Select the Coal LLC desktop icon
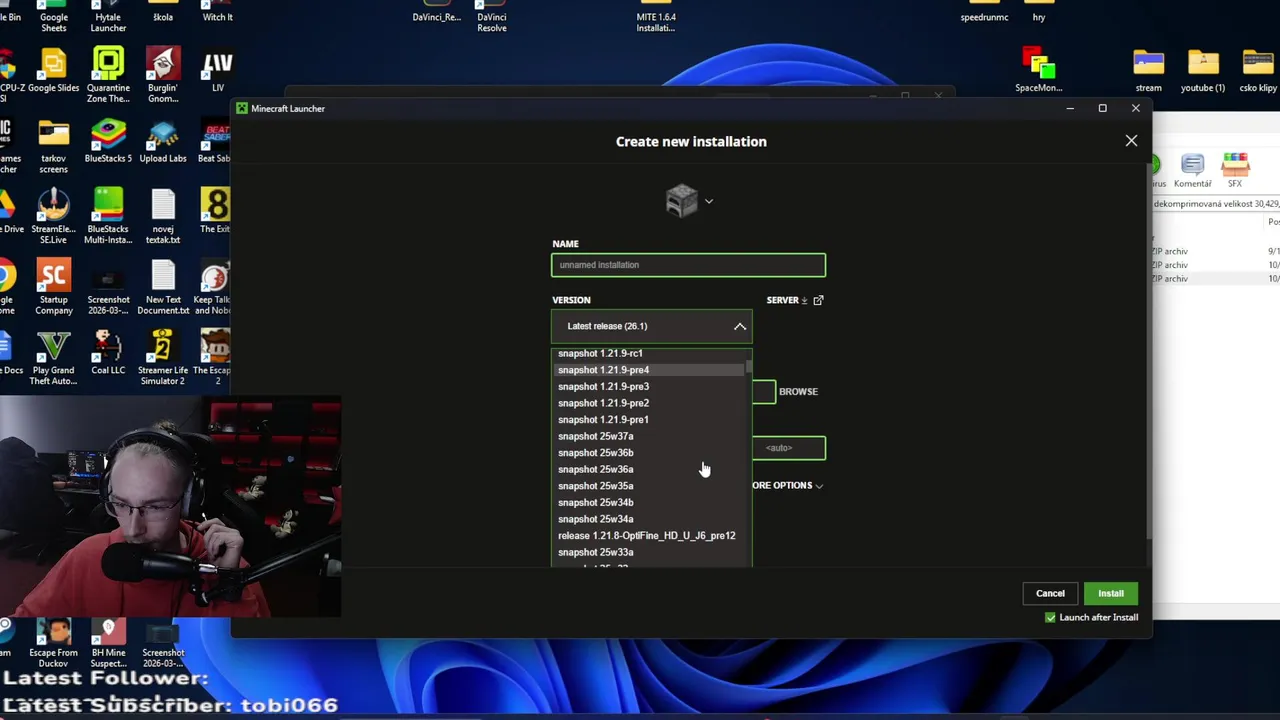The width and height of the screenshot is (1280, 720). (108, 352)
